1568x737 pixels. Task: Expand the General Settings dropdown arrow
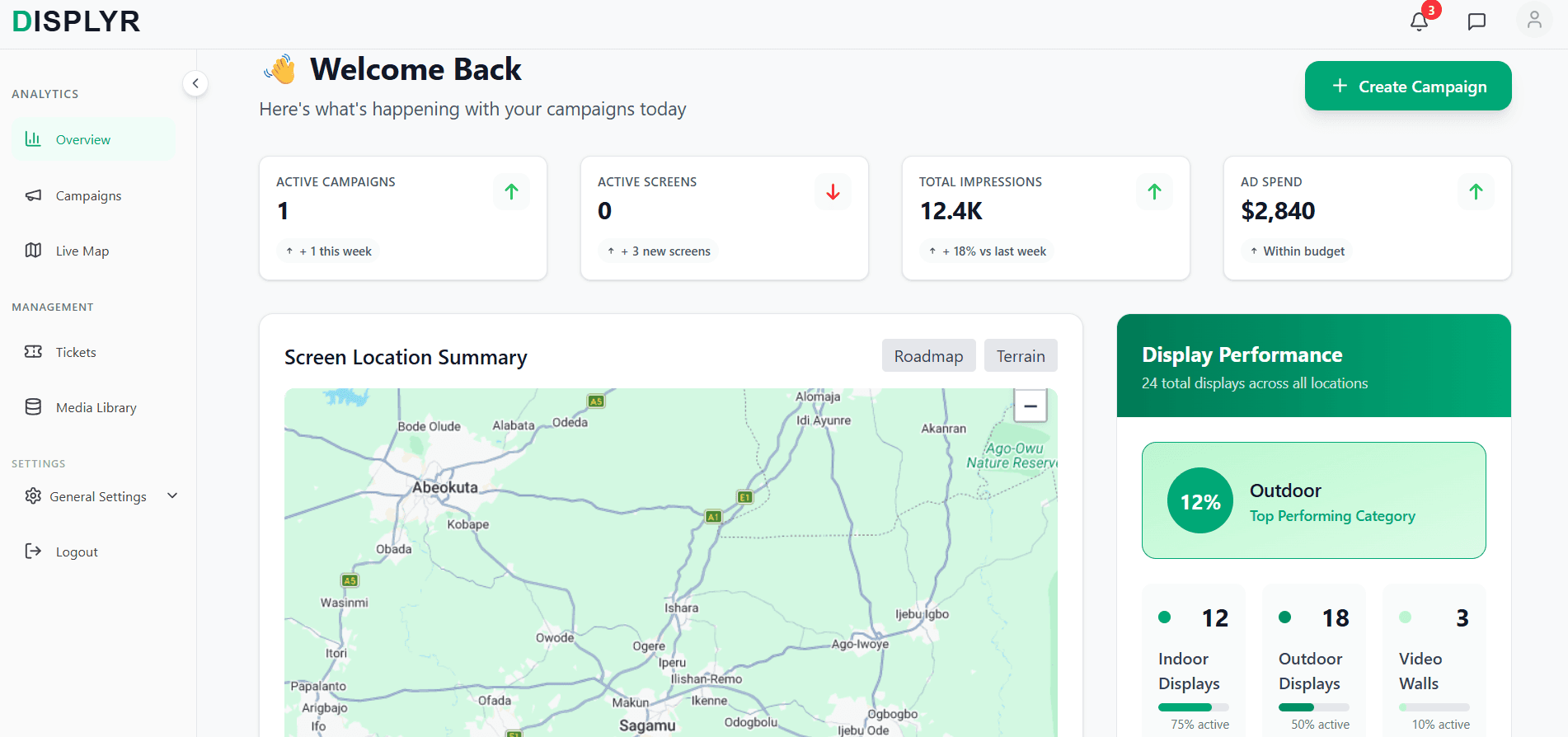point(172,496)
